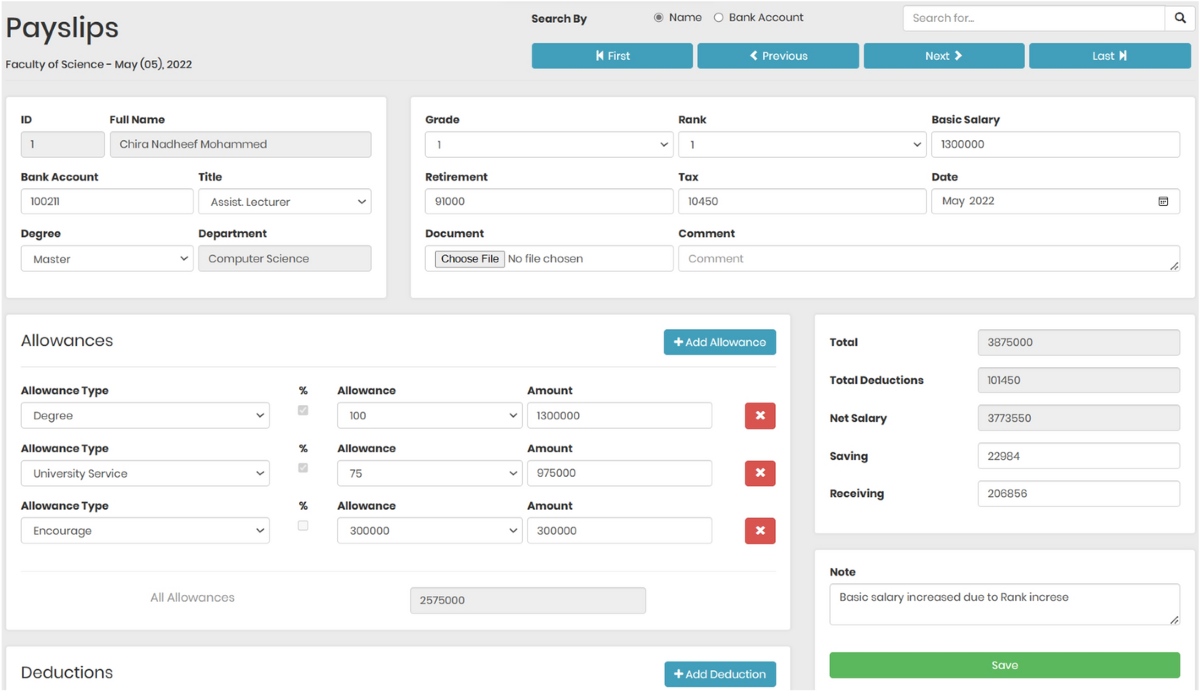
Task: Go to the First payslip
Action: [x=612, y=56]
